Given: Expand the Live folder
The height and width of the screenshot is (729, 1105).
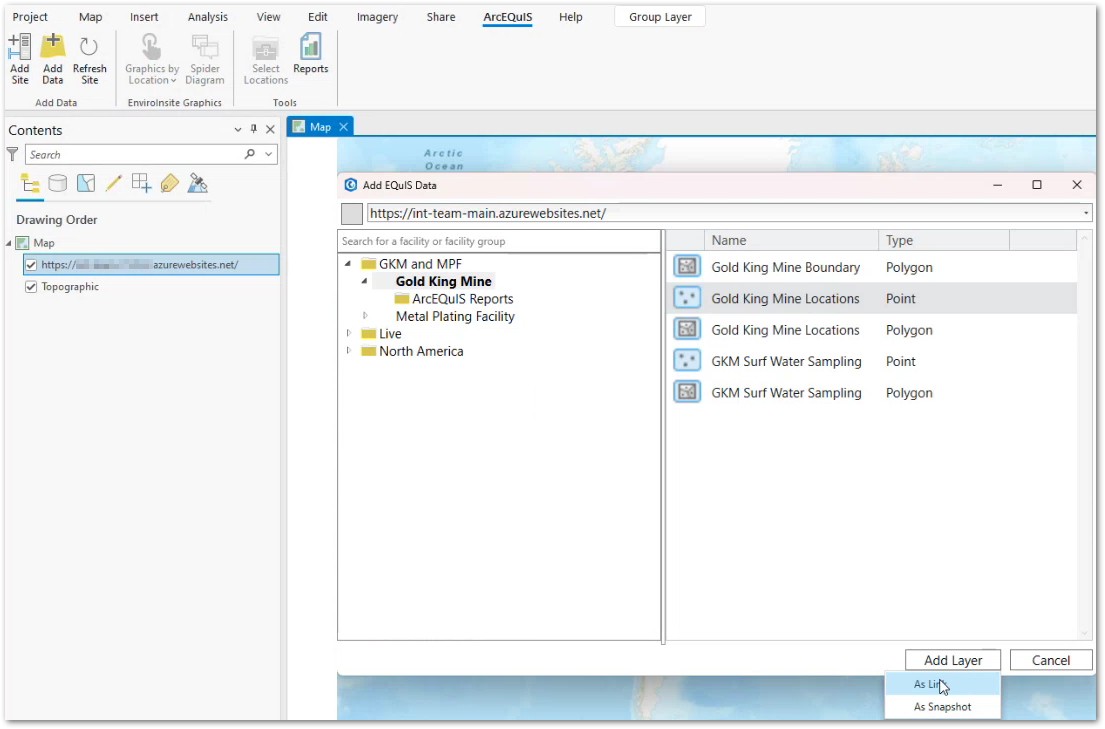Looking at the screenshot, I should 347,333.
